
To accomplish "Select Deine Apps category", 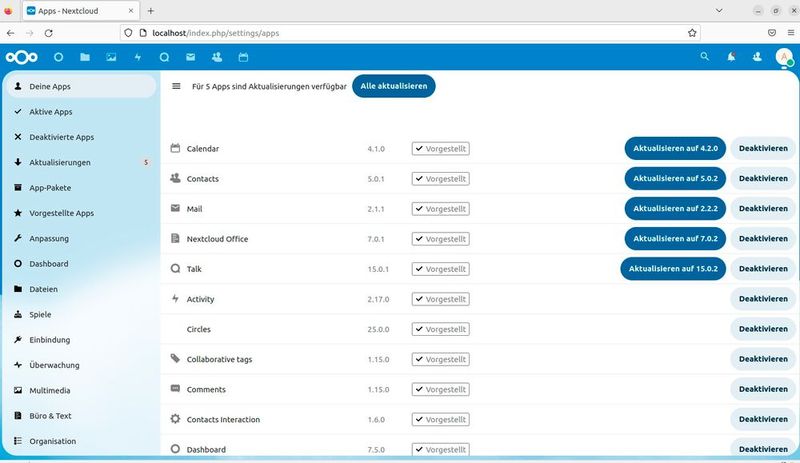I will (82, 86).
